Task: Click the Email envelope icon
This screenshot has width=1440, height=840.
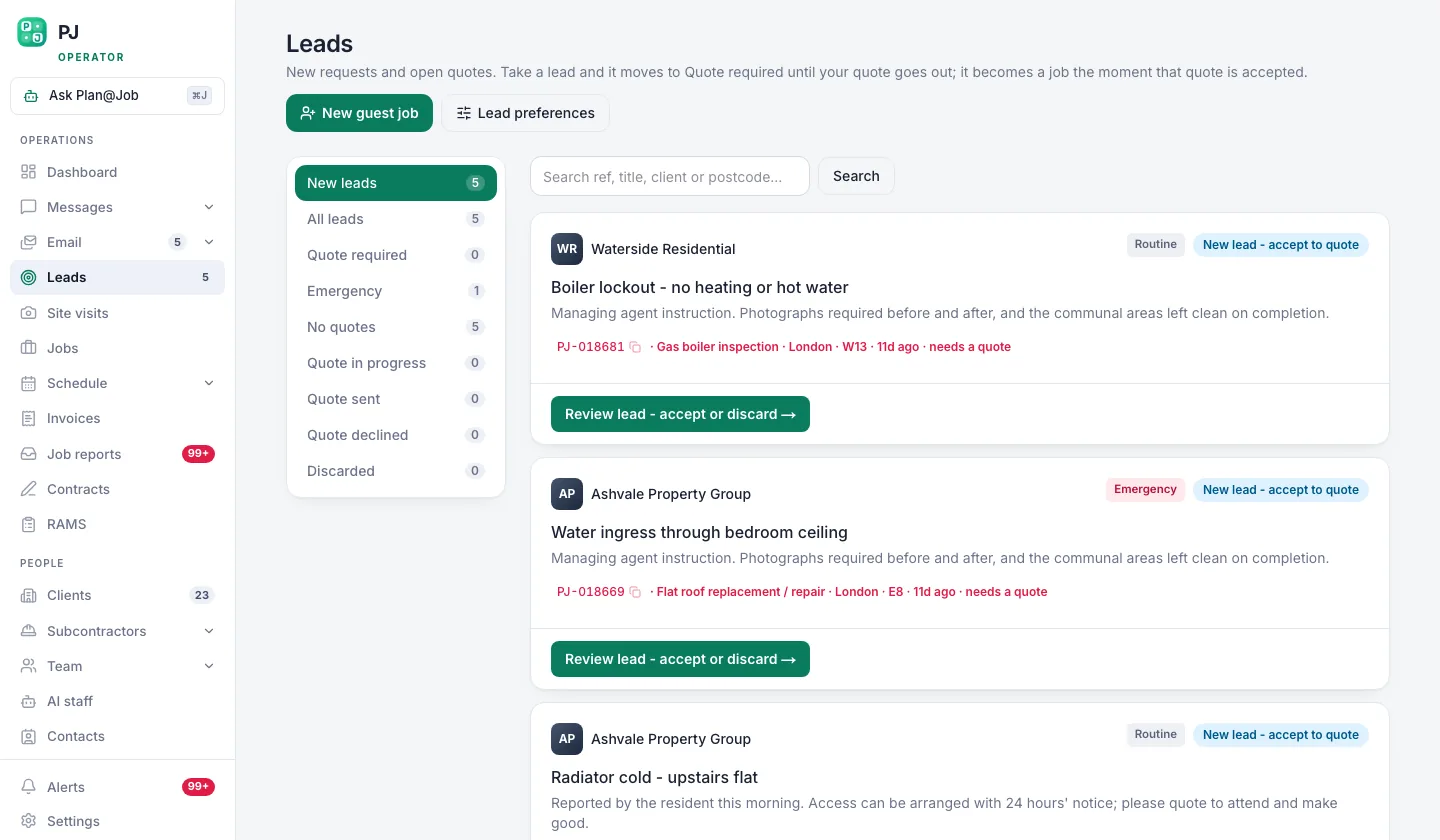Action: [x=29, y=242]
